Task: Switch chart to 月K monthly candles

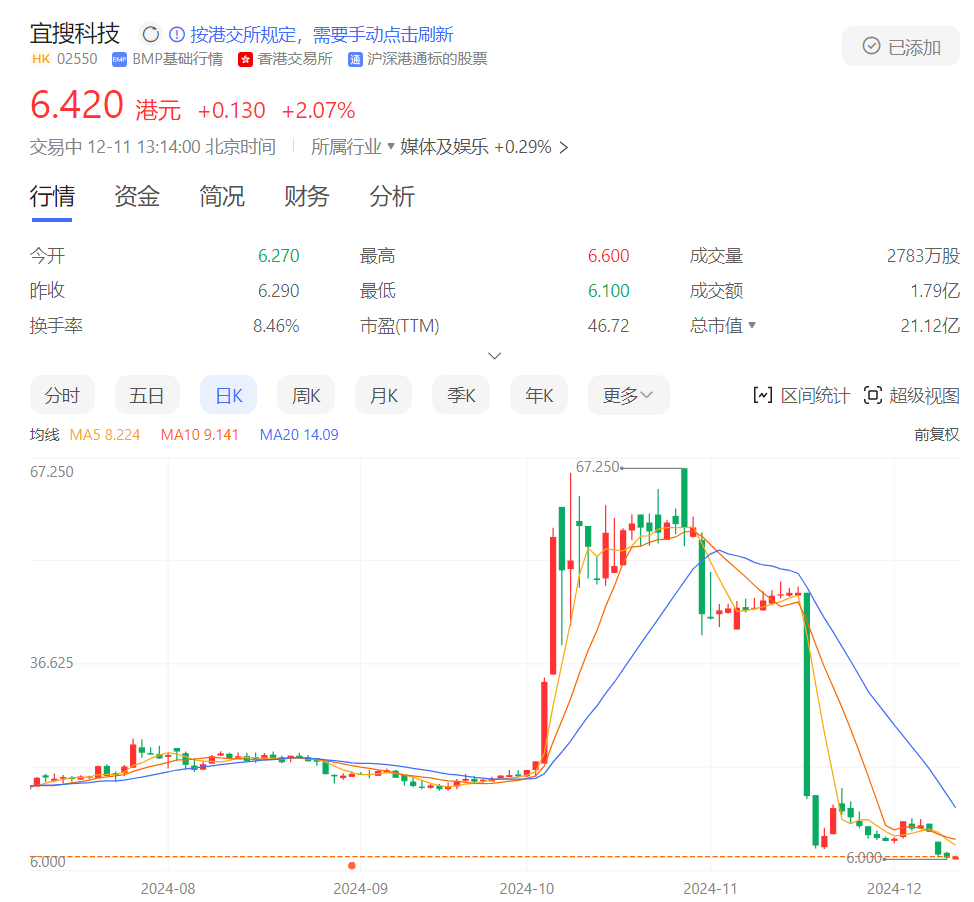Action: click(x=384, y=395)
